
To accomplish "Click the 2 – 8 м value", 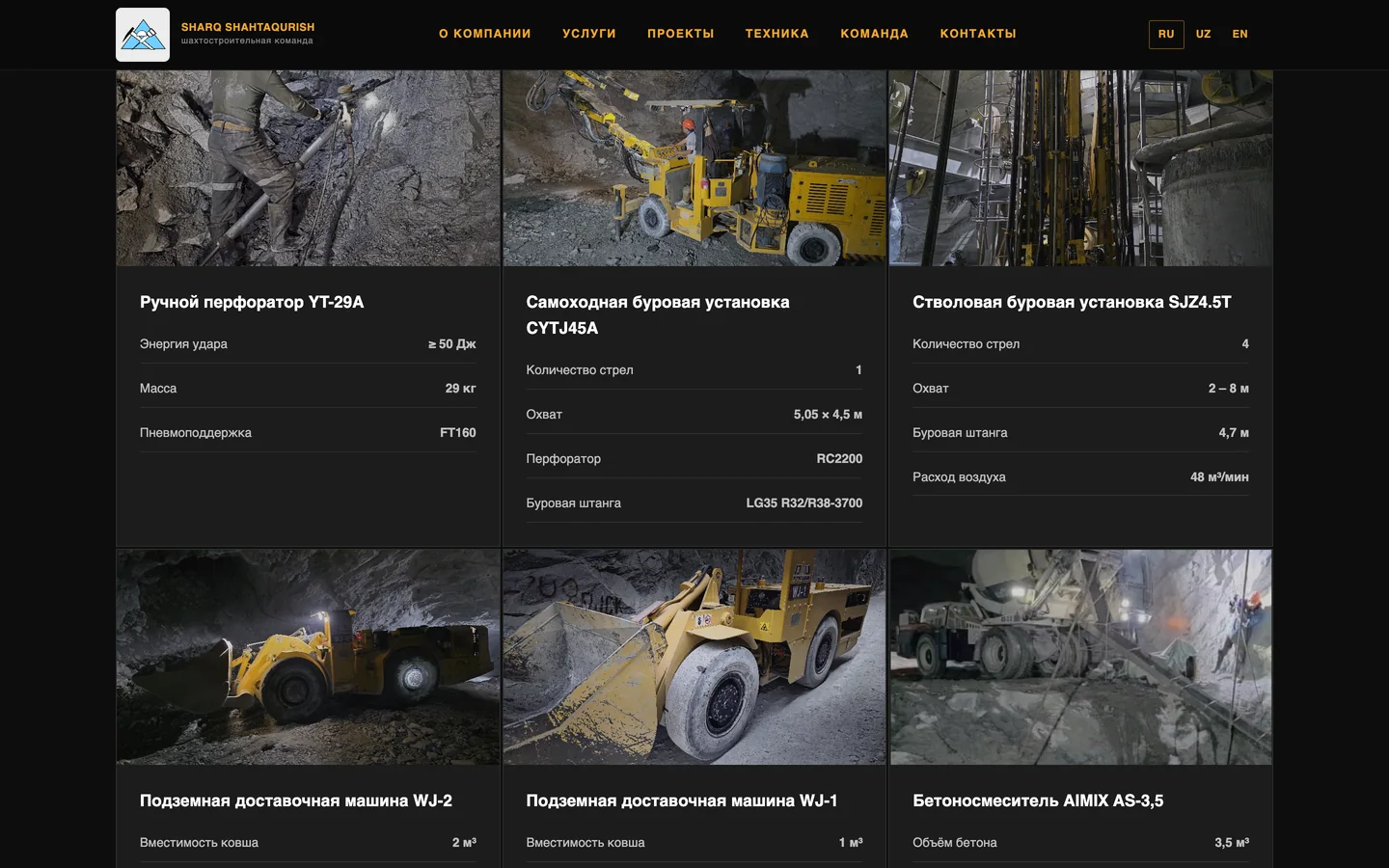I will point(1229,388).
